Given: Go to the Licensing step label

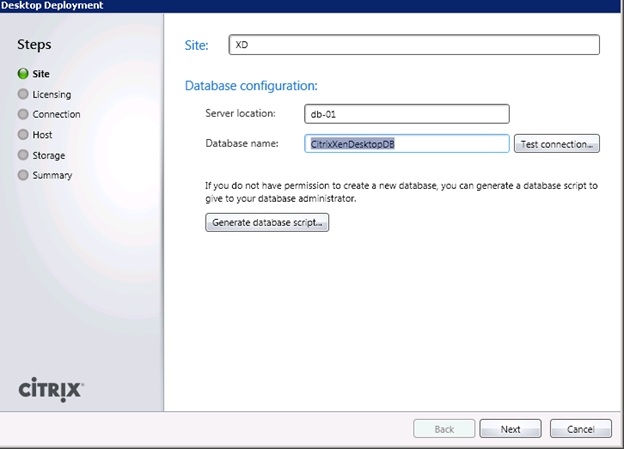Looking at the screenshot, I should pos(52,95).
